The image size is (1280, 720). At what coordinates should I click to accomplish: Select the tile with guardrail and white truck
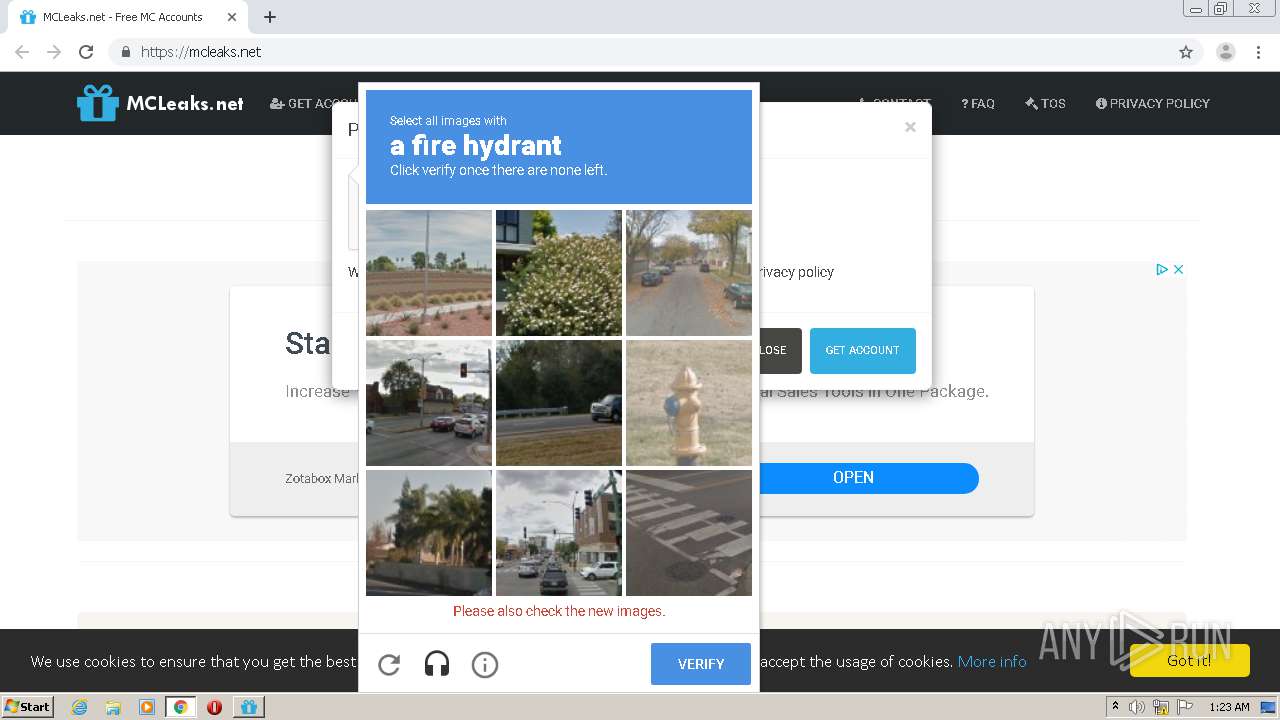click(559, 403)
